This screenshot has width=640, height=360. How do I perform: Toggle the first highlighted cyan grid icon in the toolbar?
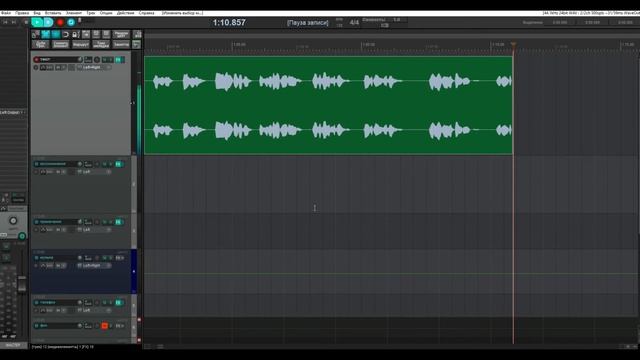pos(46,34)
